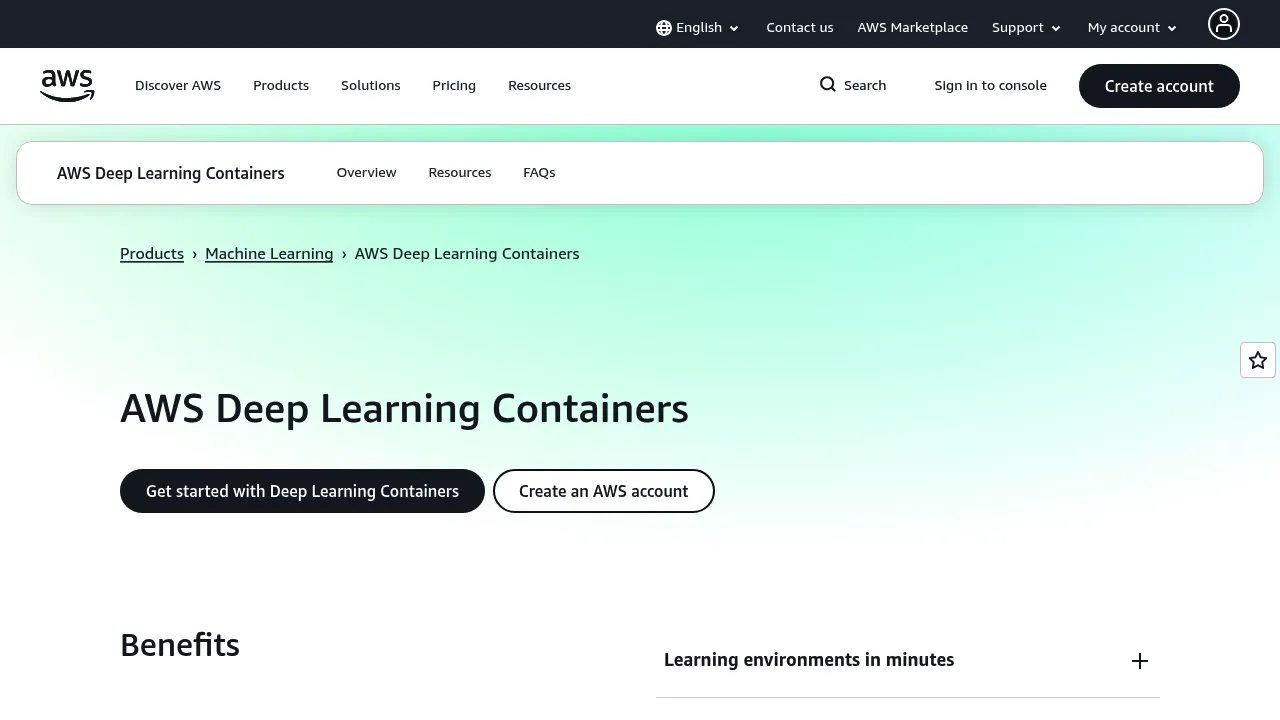Go to the Machine Learning breadcrumb link

[x=269, y=254]
